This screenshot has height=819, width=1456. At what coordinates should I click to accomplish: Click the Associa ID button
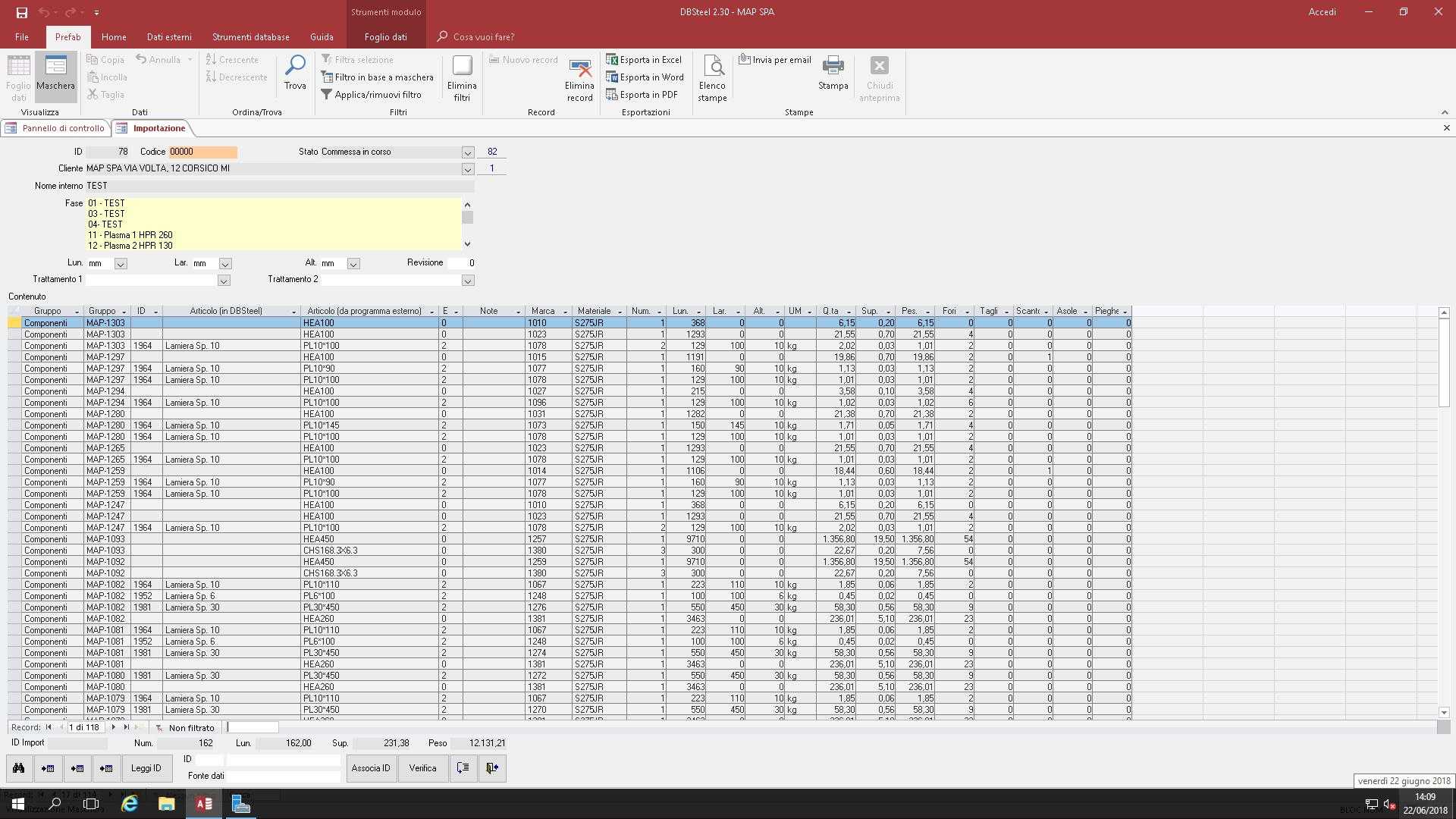(371, 768)
